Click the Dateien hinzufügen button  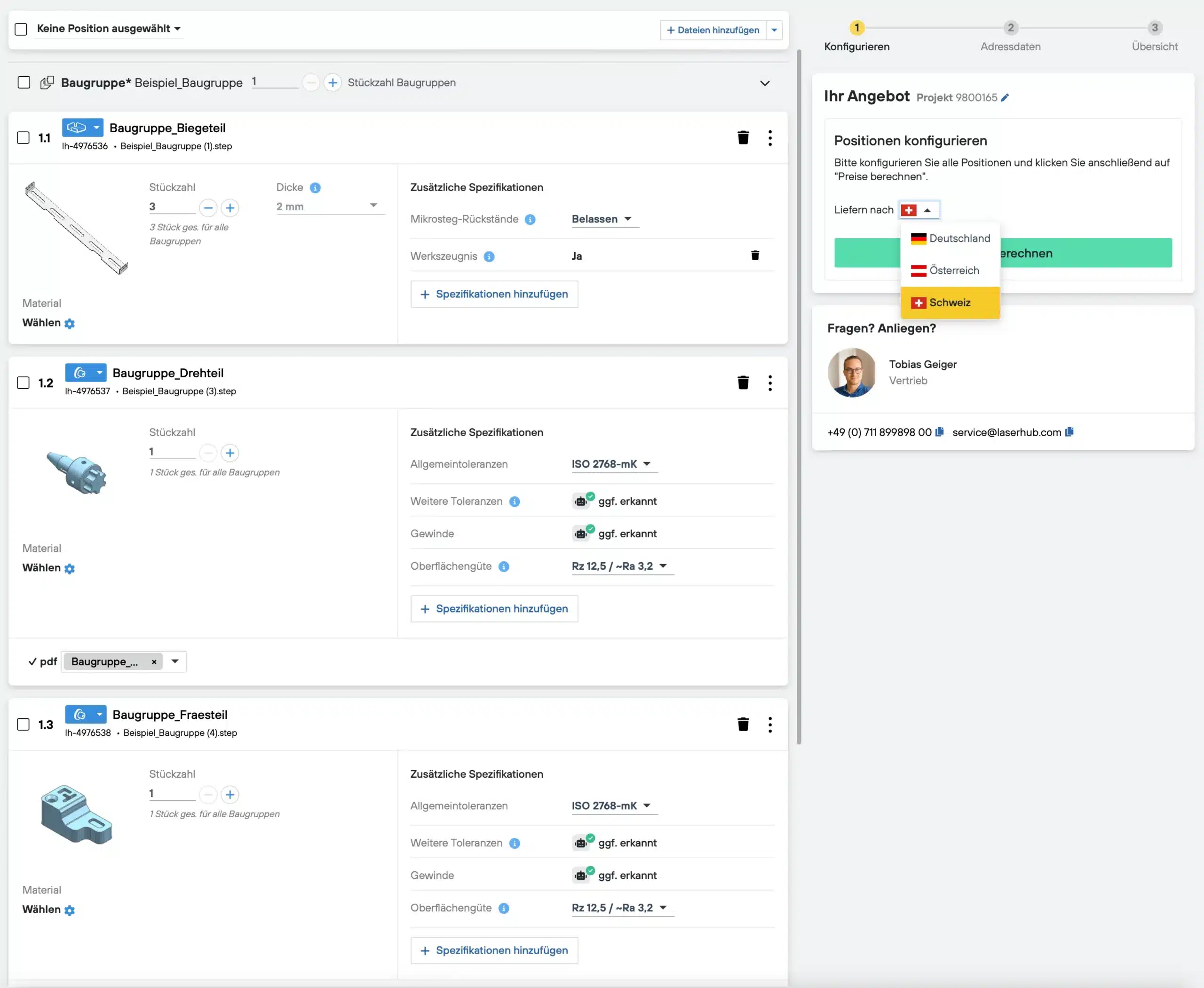point(713,30)
